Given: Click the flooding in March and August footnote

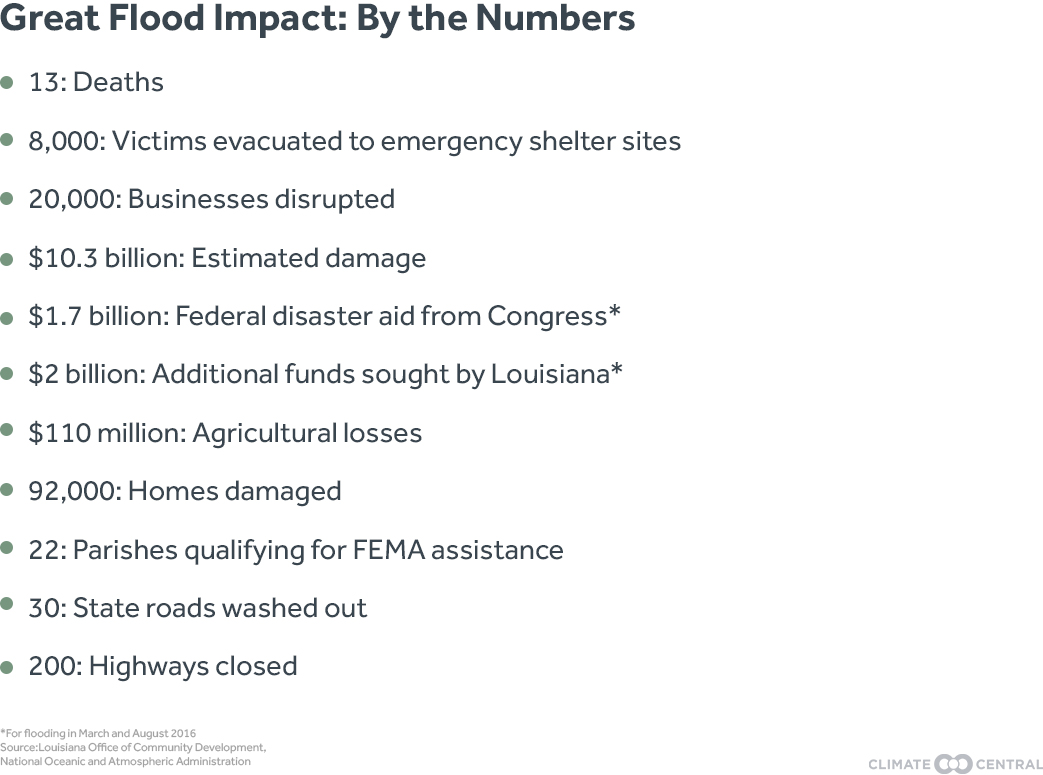Looking at the screenshot, I should coord(98,733).
